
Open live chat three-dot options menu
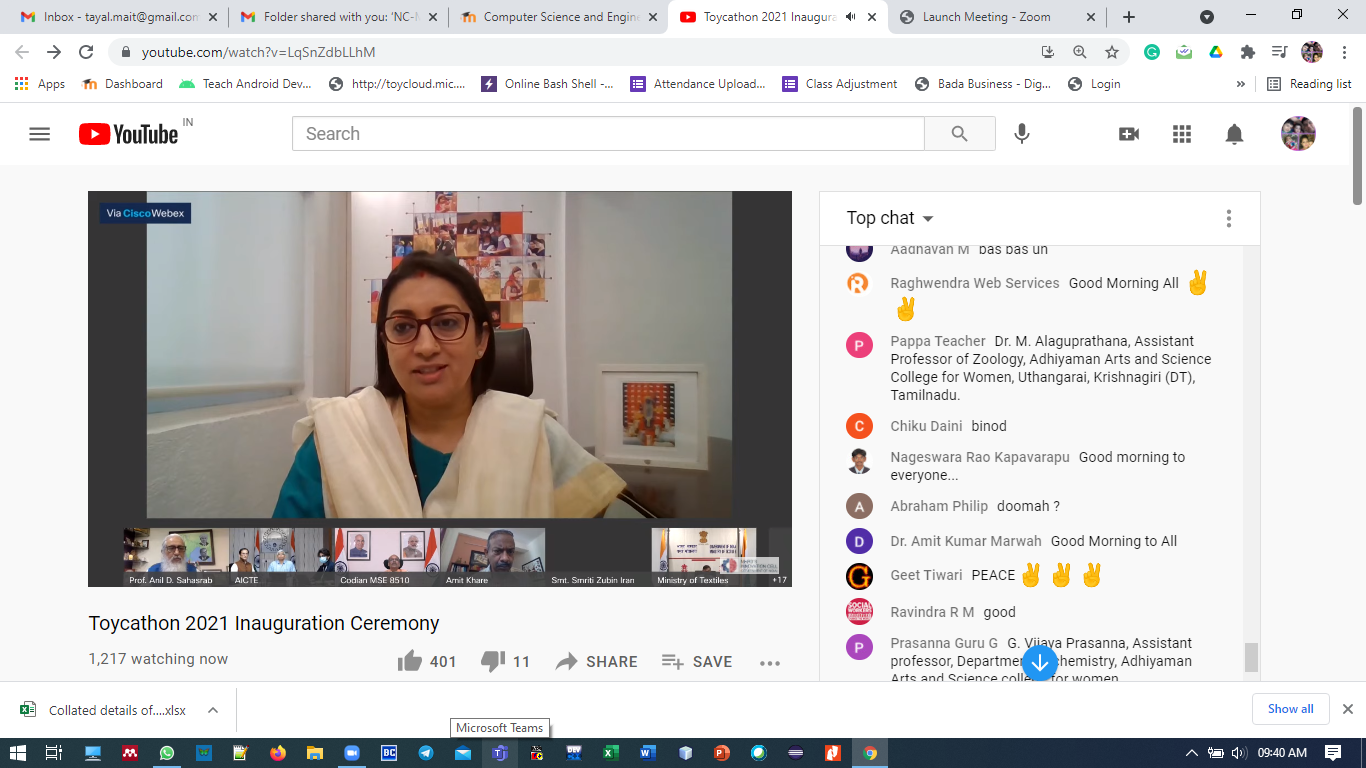[x=1228, y=218]
